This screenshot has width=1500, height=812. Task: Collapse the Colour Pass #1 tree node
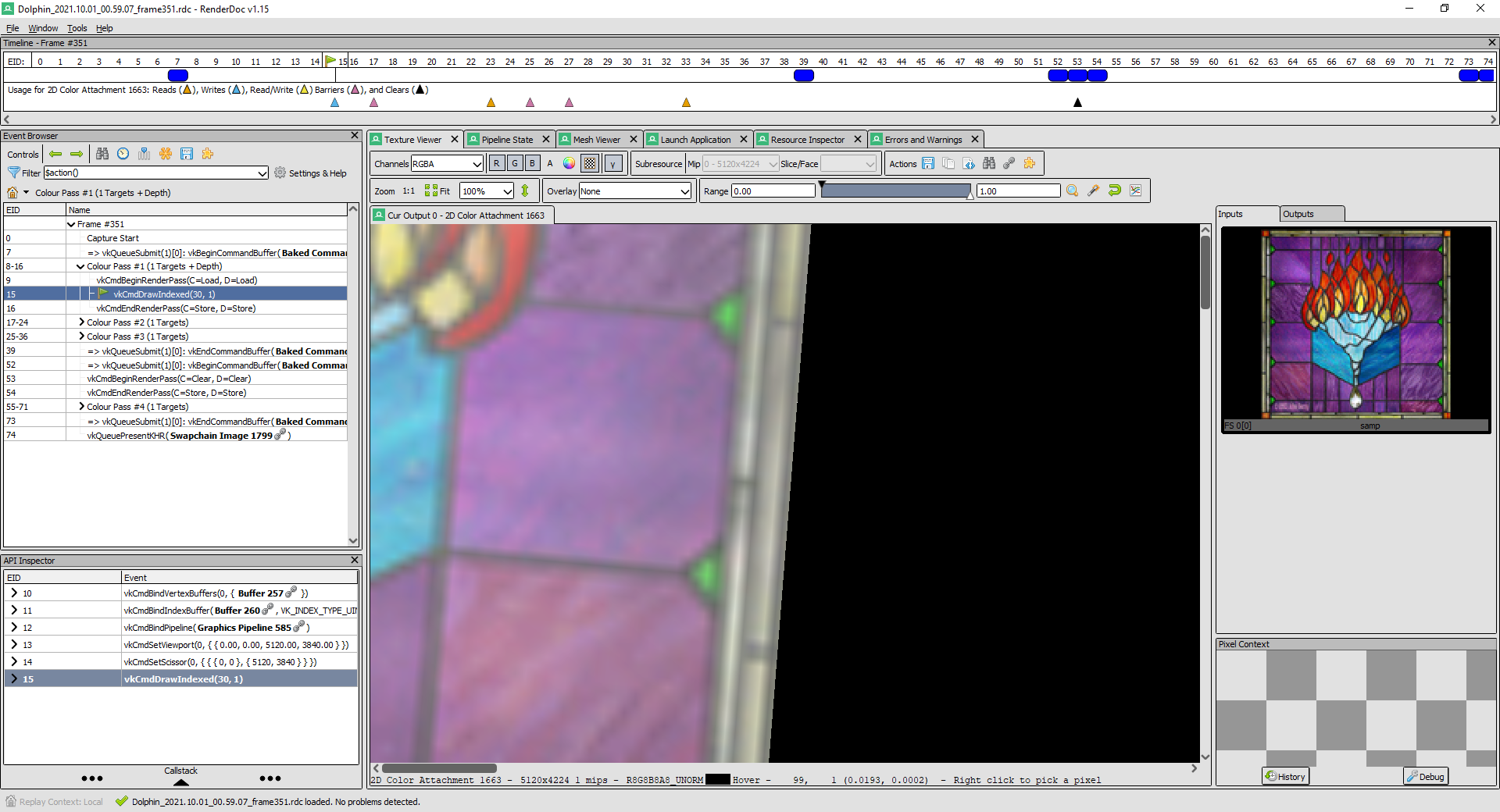pyautogui.click(x=80, y=266)
